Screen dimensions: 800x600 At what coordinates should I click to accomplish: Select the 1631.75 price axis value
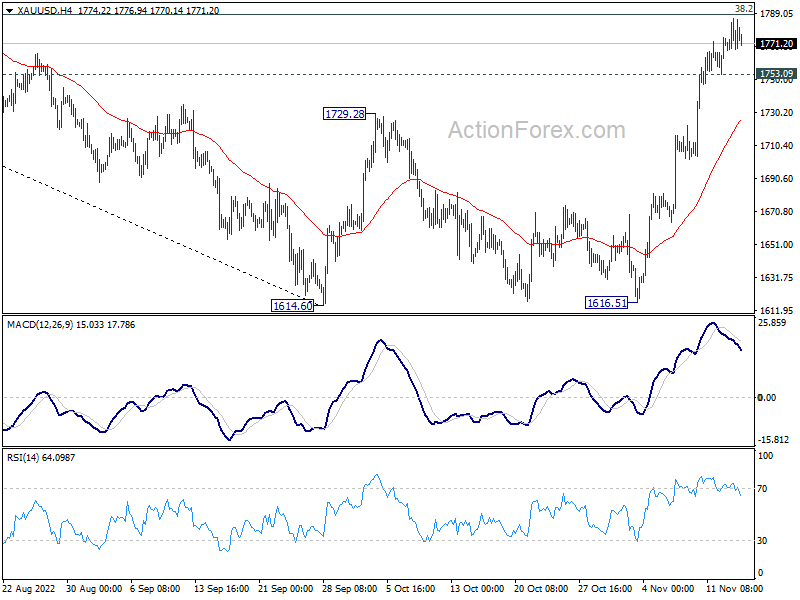[x=776, y=278]
